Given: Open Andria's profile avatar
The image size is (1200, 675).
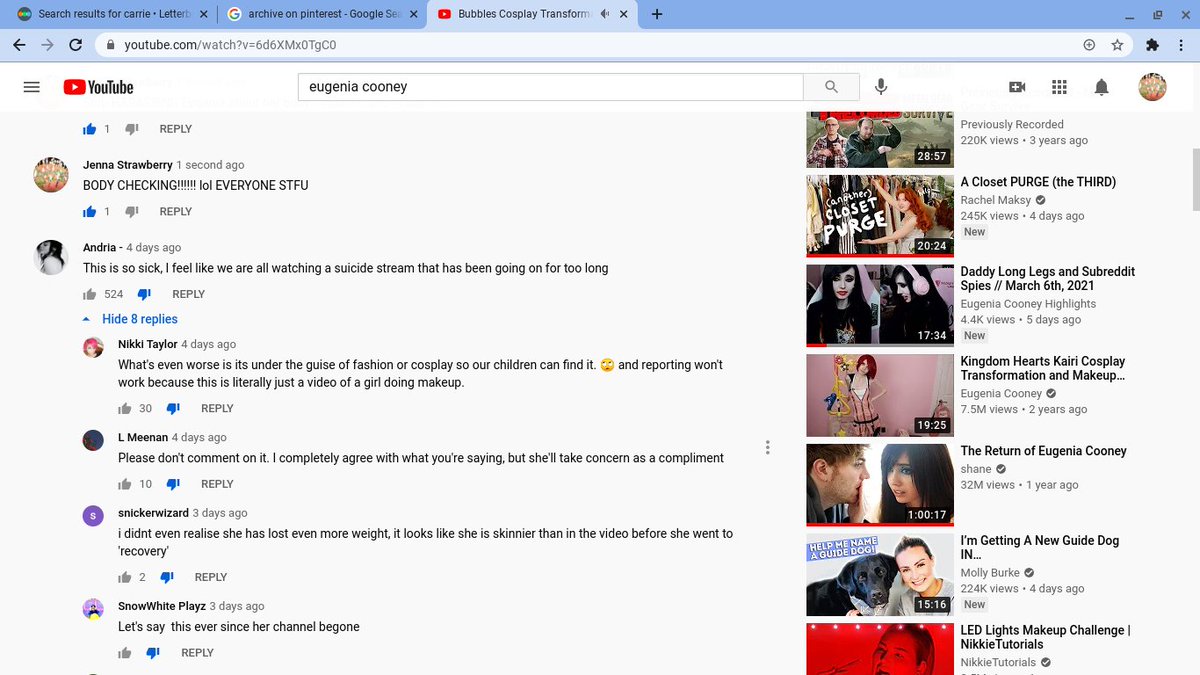Looking at the screenshot, I should point(51,258).
